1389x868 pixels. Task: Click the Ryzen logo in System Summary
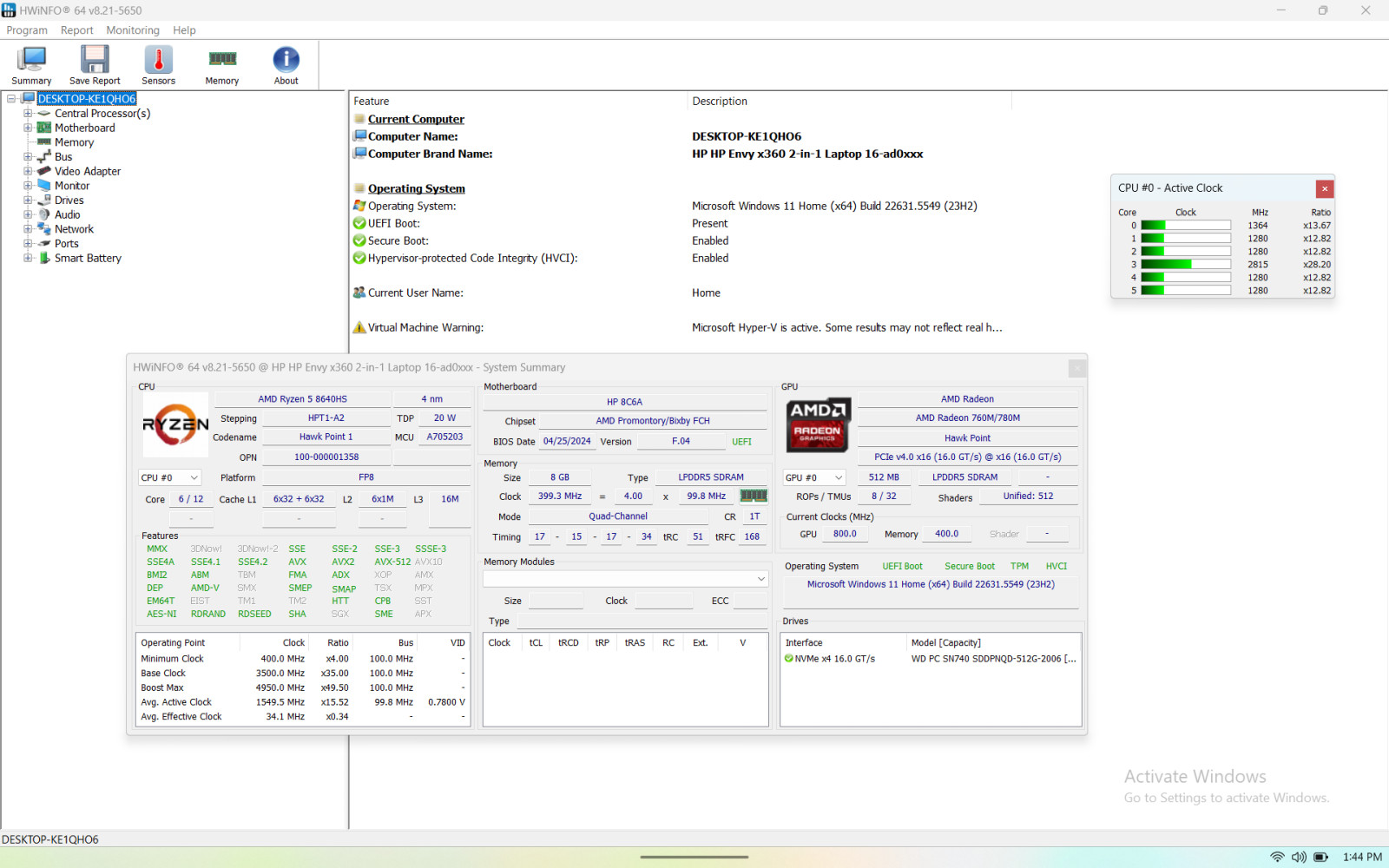(175, 424)
